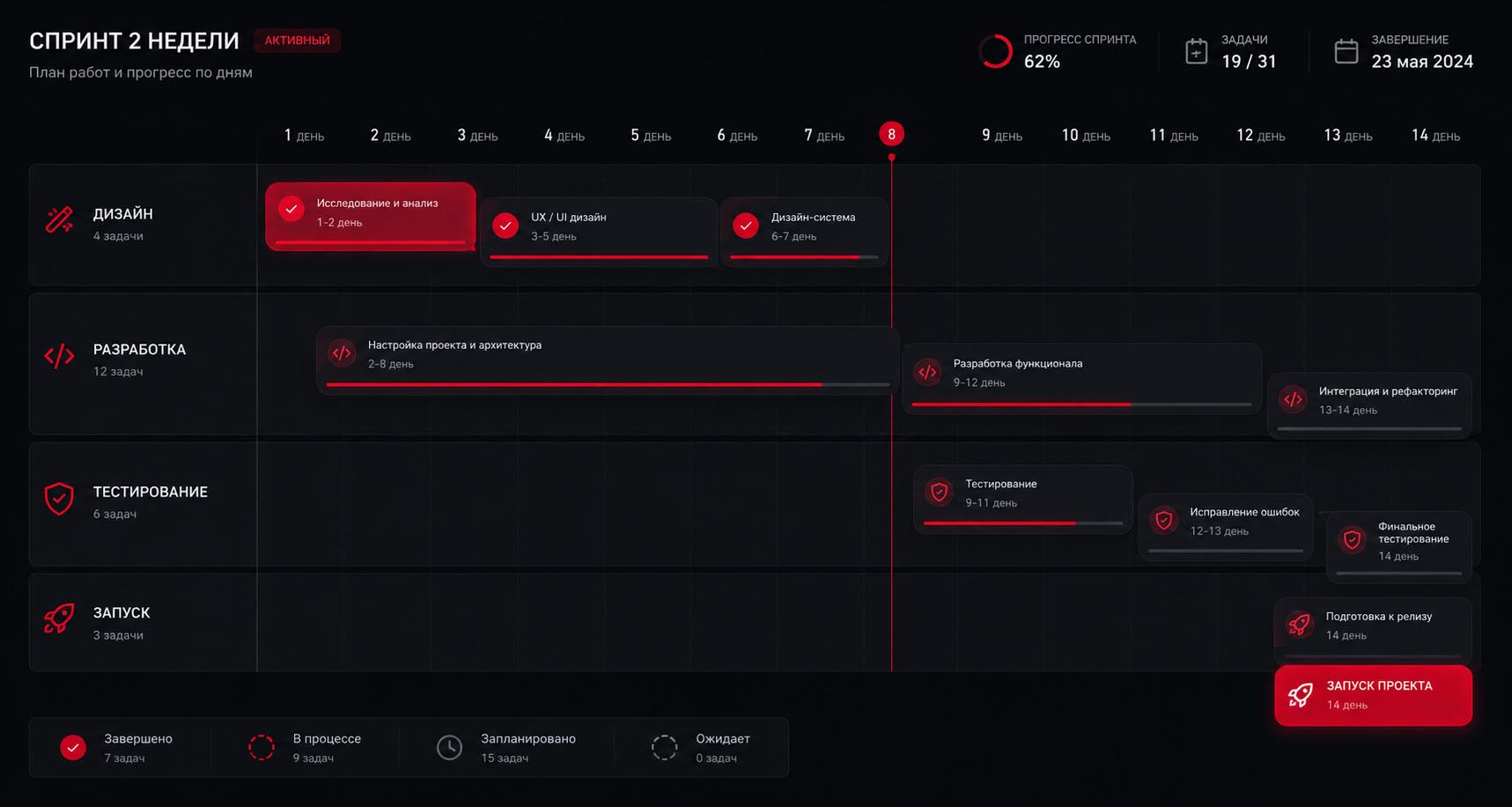Click the Дизайн pencil-ruler category icon

[x=59, y=220]
